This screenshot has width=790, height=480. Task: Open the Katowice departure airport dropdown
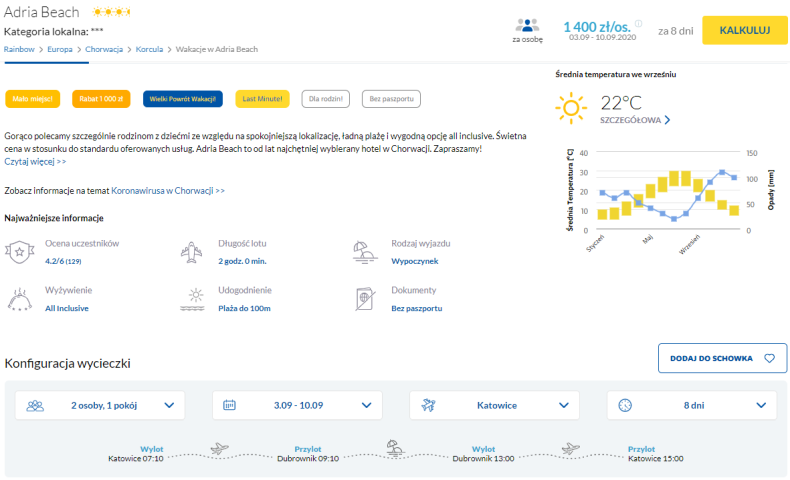(494, 405)
